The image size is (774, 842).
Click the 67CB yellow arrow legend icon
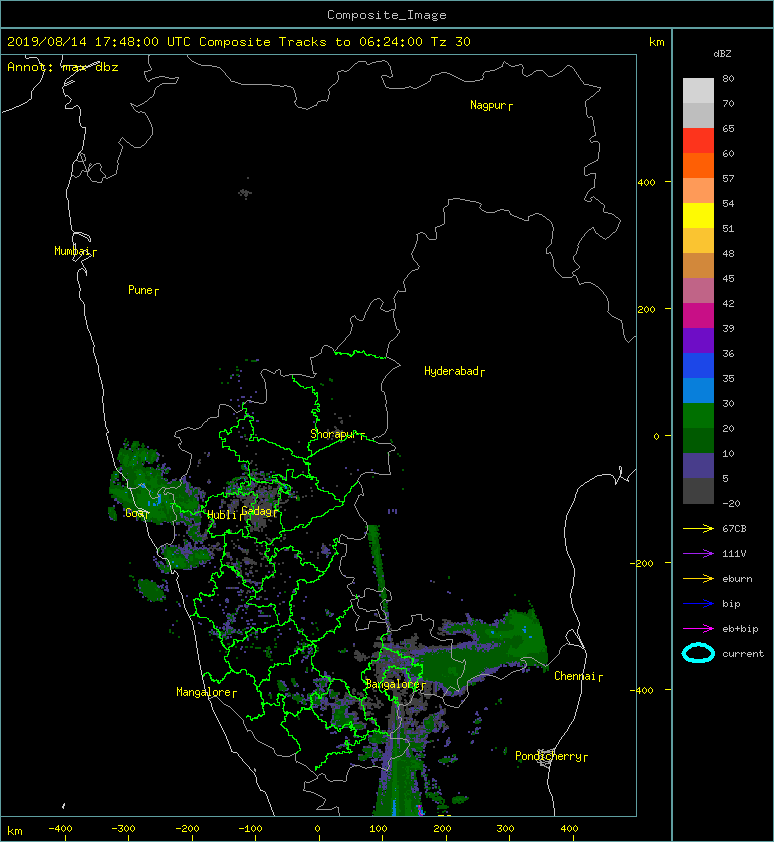(x=698, y=528)
